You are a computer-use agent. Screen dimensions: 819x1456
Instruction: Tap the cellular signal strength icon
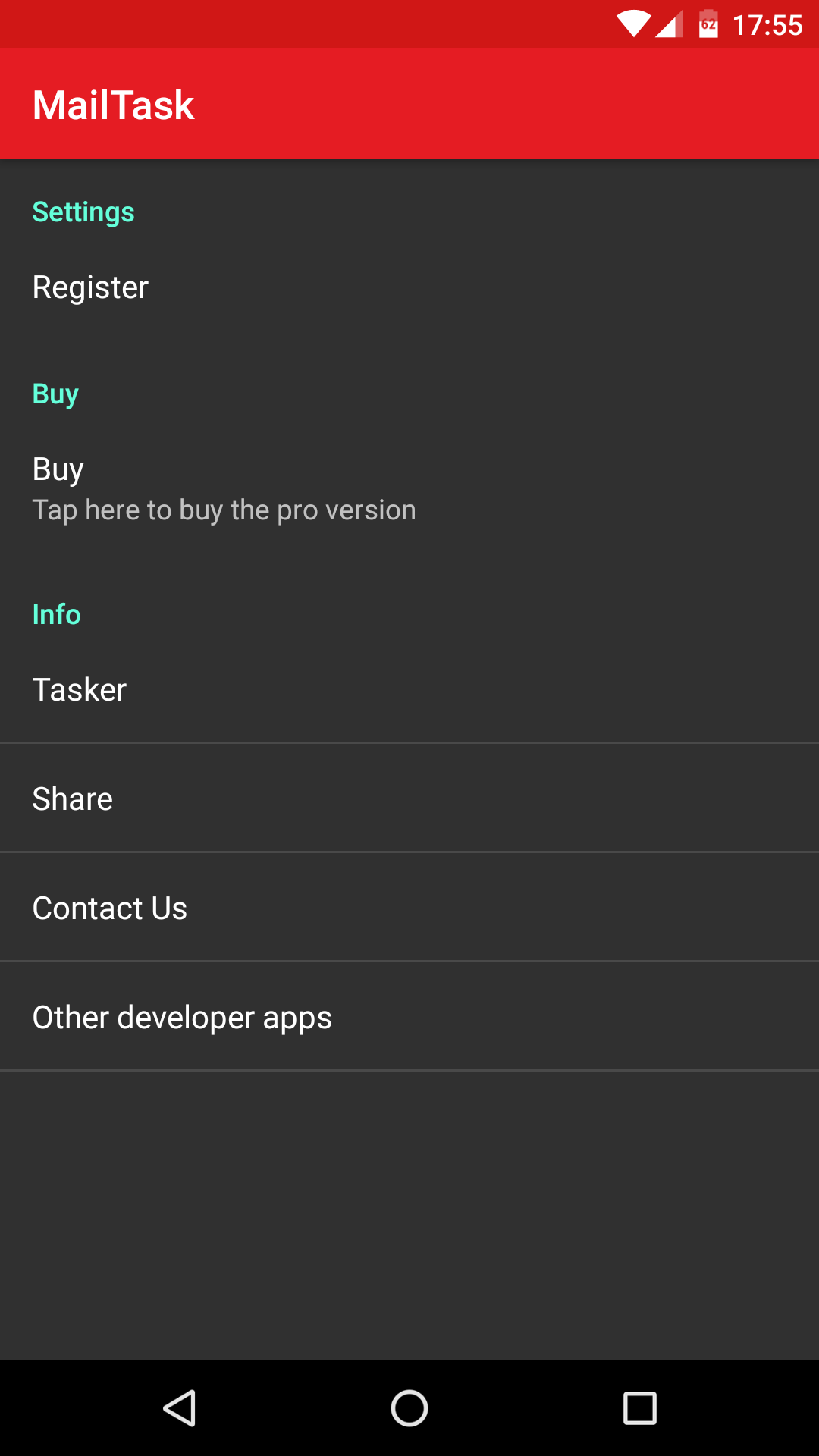tap(670, 24)
